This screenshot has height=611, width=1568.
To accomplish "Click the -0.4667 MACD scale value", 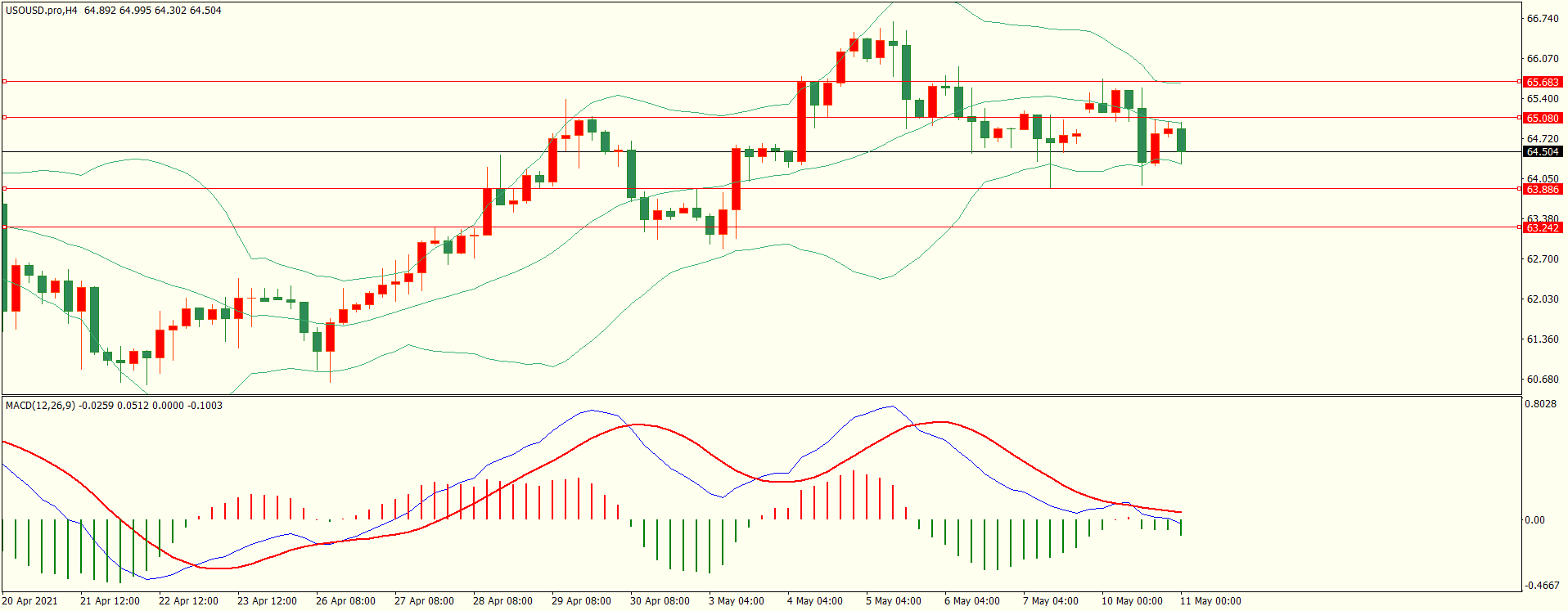I will tap(1542, 586).
